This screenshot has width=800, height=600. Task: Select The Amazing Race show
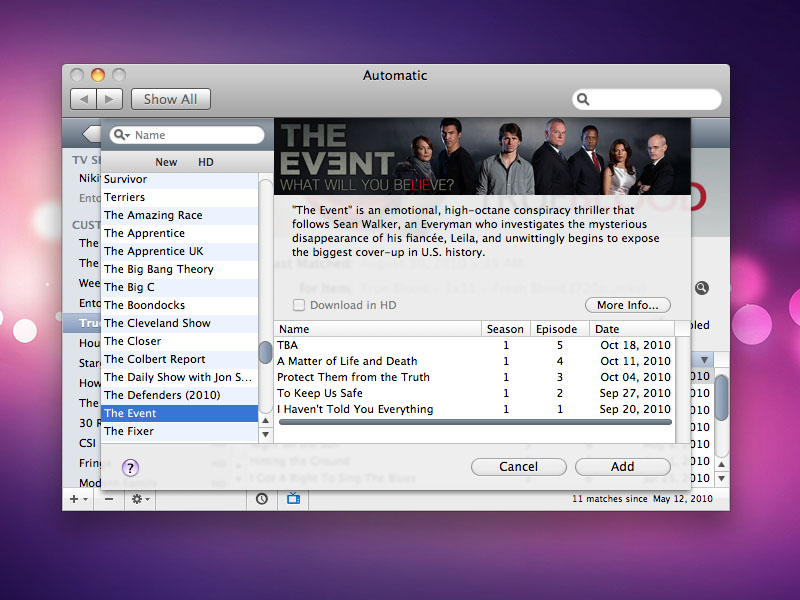(180, 215)
